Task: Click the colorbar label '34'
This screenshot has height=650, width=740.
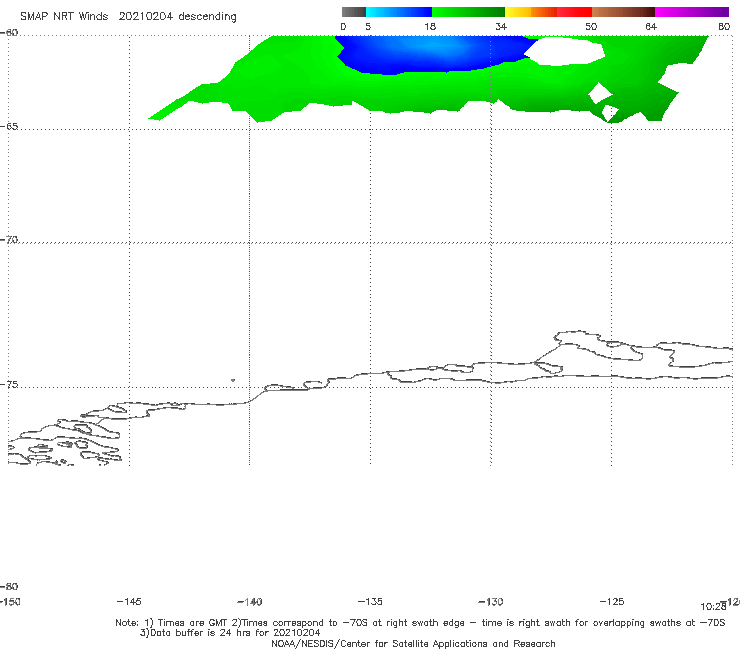Action: click(501, 27)
